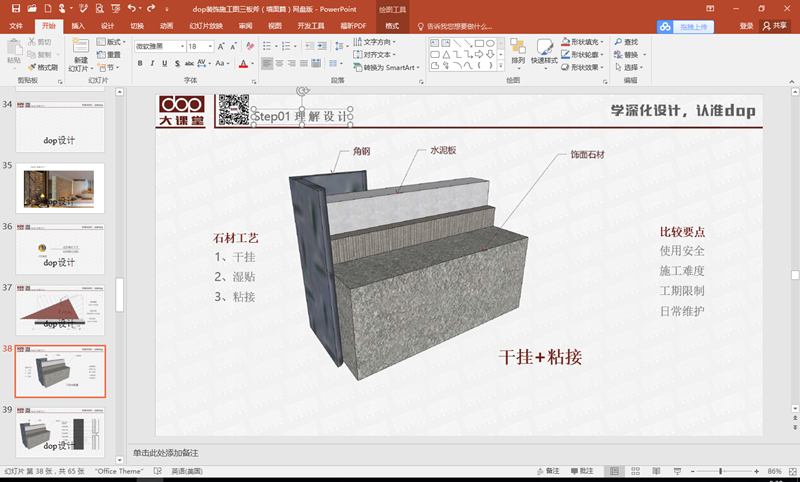This screenshot has width=800, height=482.
Task: Insert an oval from the shapes gallery
Action: click(490, 43)
